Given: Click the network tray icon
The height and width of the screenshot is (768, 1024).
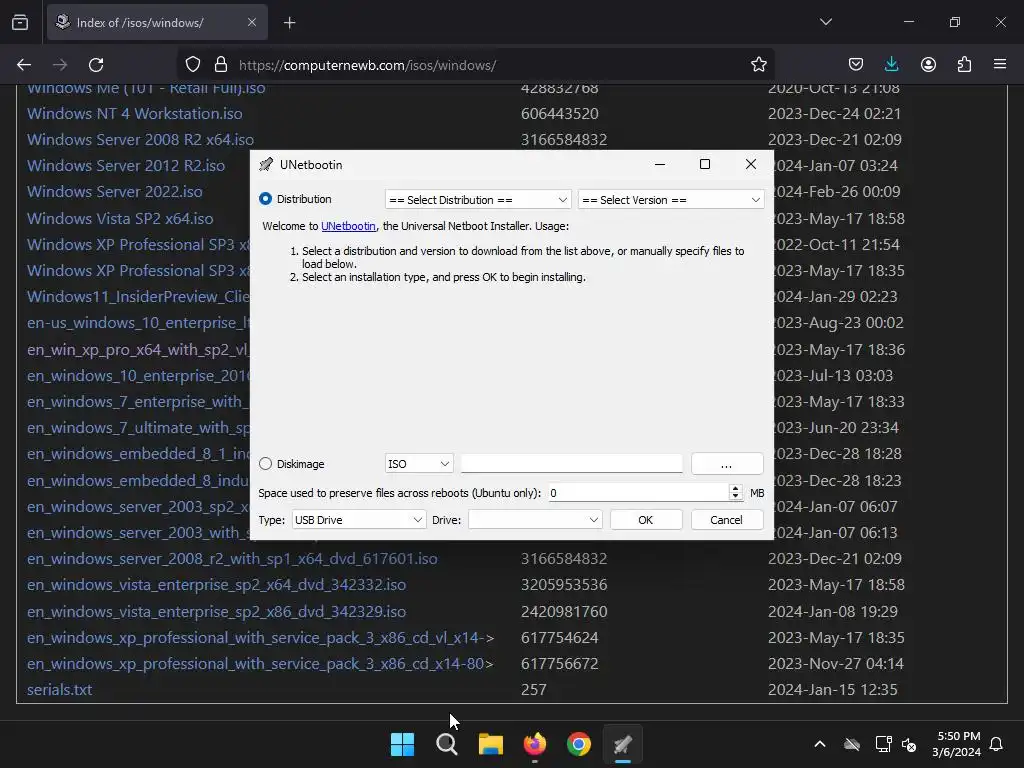Looking at the screenshot, I should click(x=883, y=744).
